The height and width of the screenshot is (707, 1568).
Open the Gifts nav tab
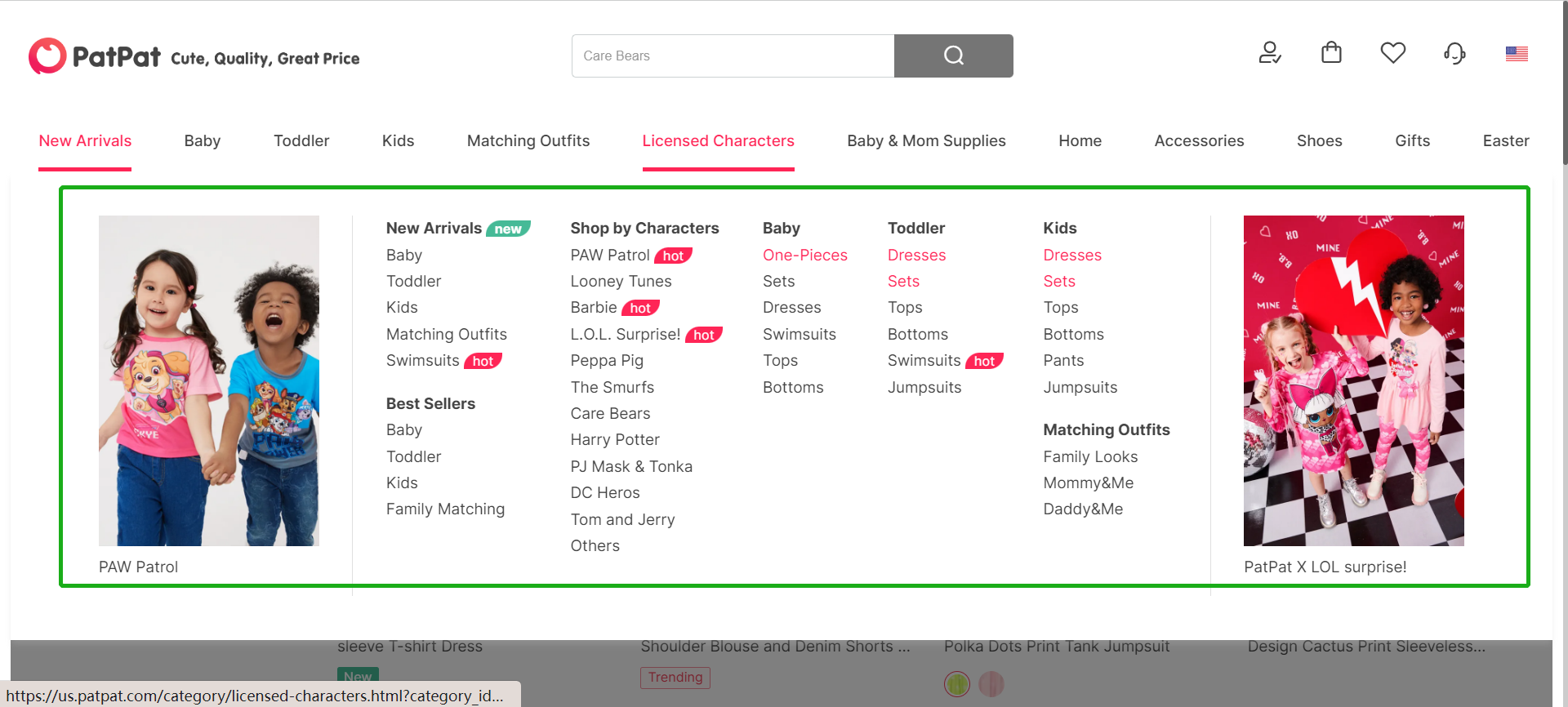(1412, 140)
